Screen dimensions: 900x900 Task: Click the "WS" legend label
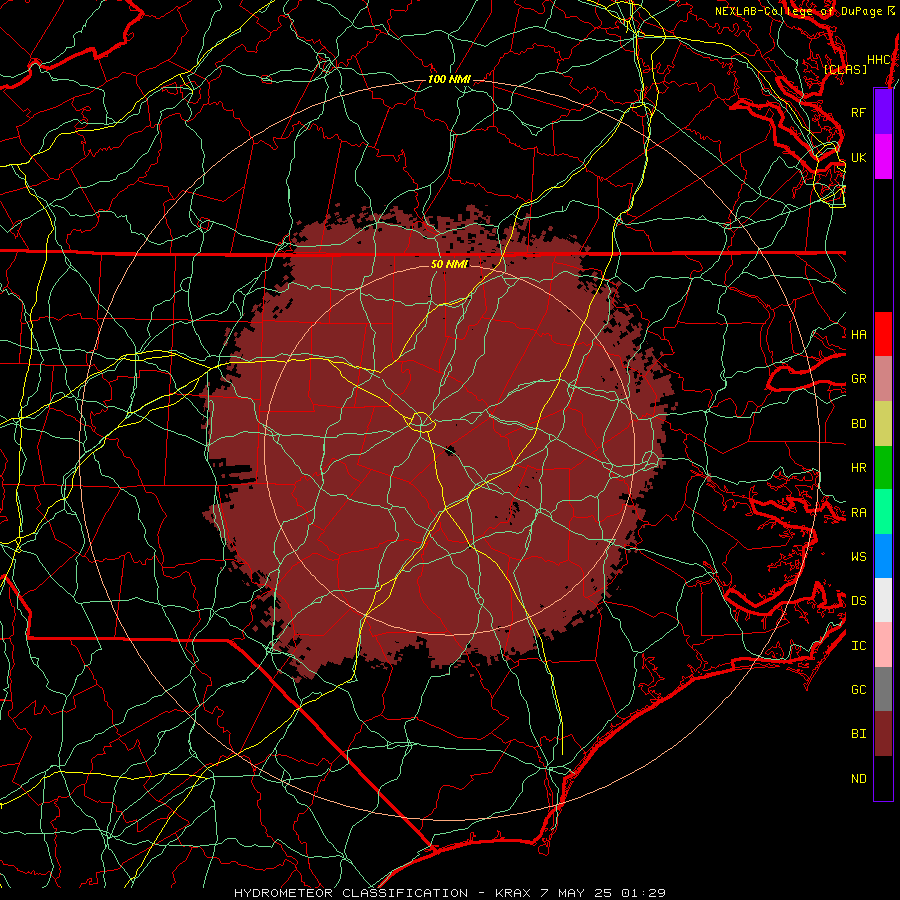click(x=859, y=556)
